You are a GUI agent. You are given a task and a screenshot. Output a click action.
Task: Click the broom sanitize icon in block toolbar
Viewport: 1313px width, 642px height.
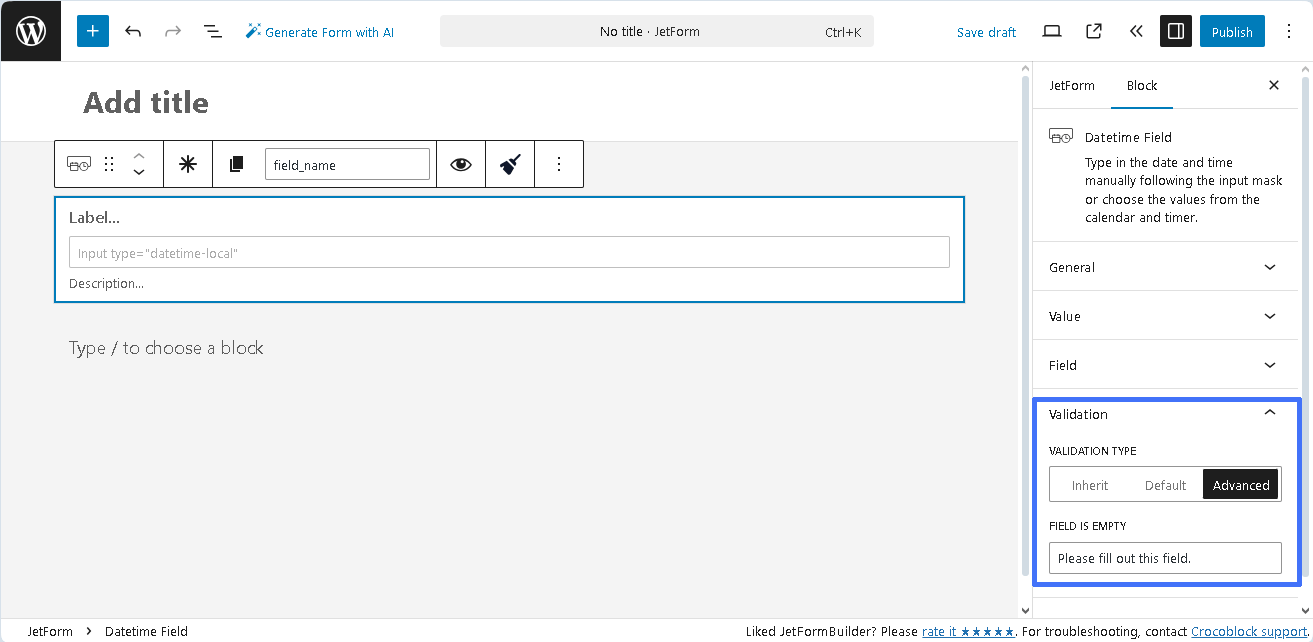509,163
